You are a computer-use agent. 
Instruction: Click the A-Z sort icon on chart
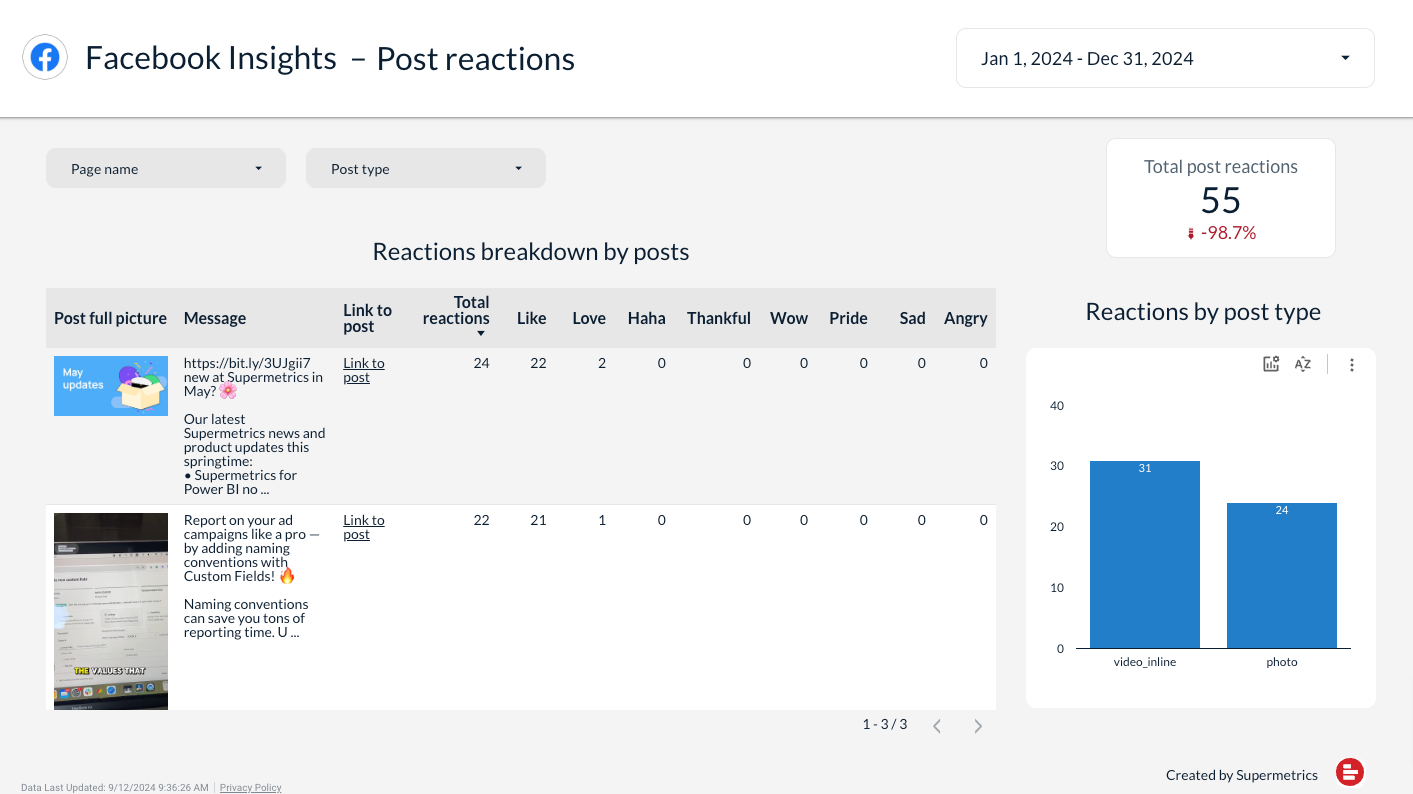coord(1302,365)
